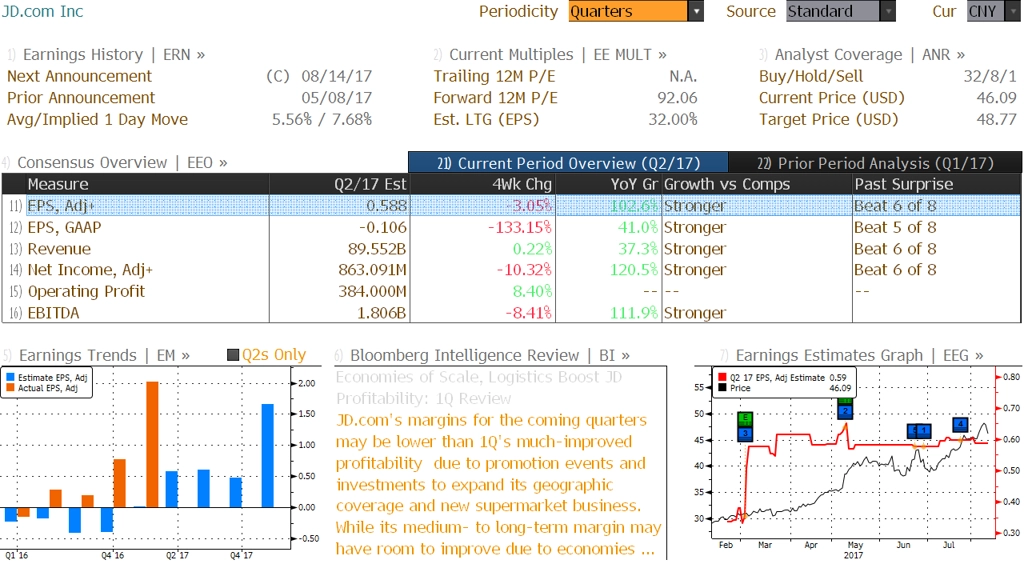Click Est. LTG (EPS) value 32.00%
Image resolution: width=1024 pixels, height=564 pixels.
click(x=673, y=119)
